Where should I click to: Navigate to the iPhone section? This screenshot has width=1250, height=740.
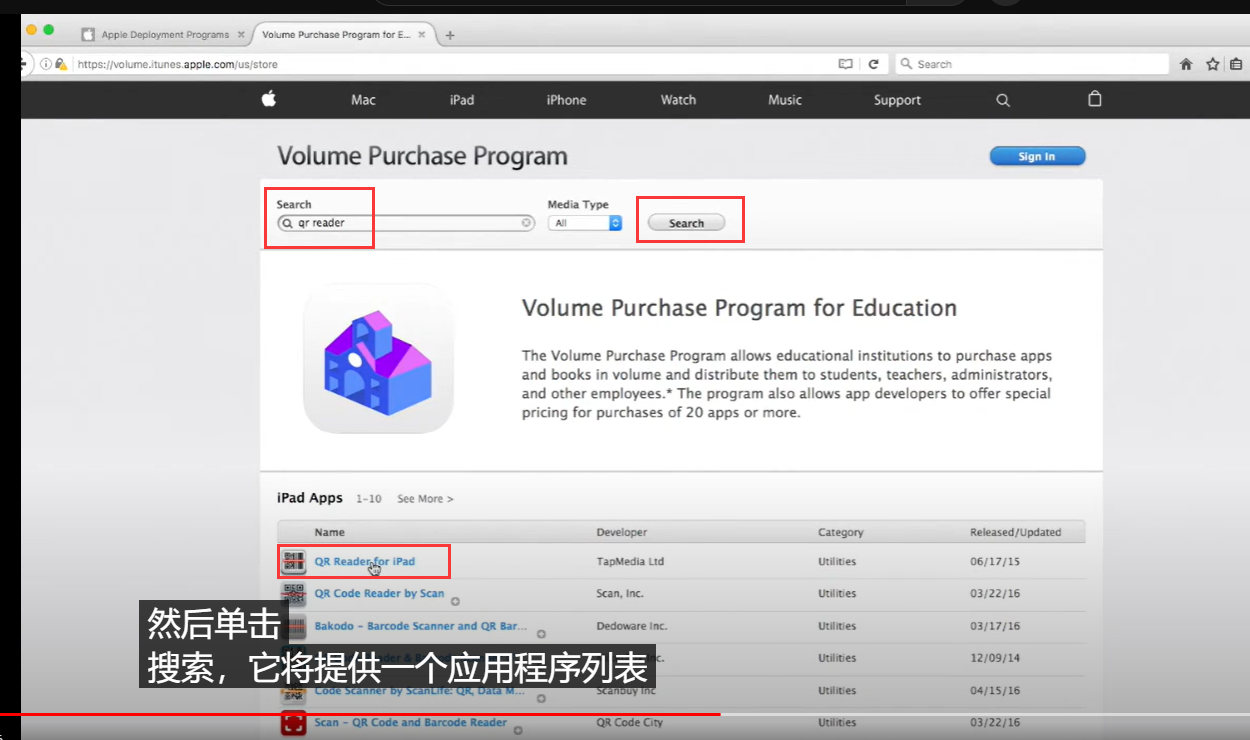pyautogui.click(x=566, y=100)
